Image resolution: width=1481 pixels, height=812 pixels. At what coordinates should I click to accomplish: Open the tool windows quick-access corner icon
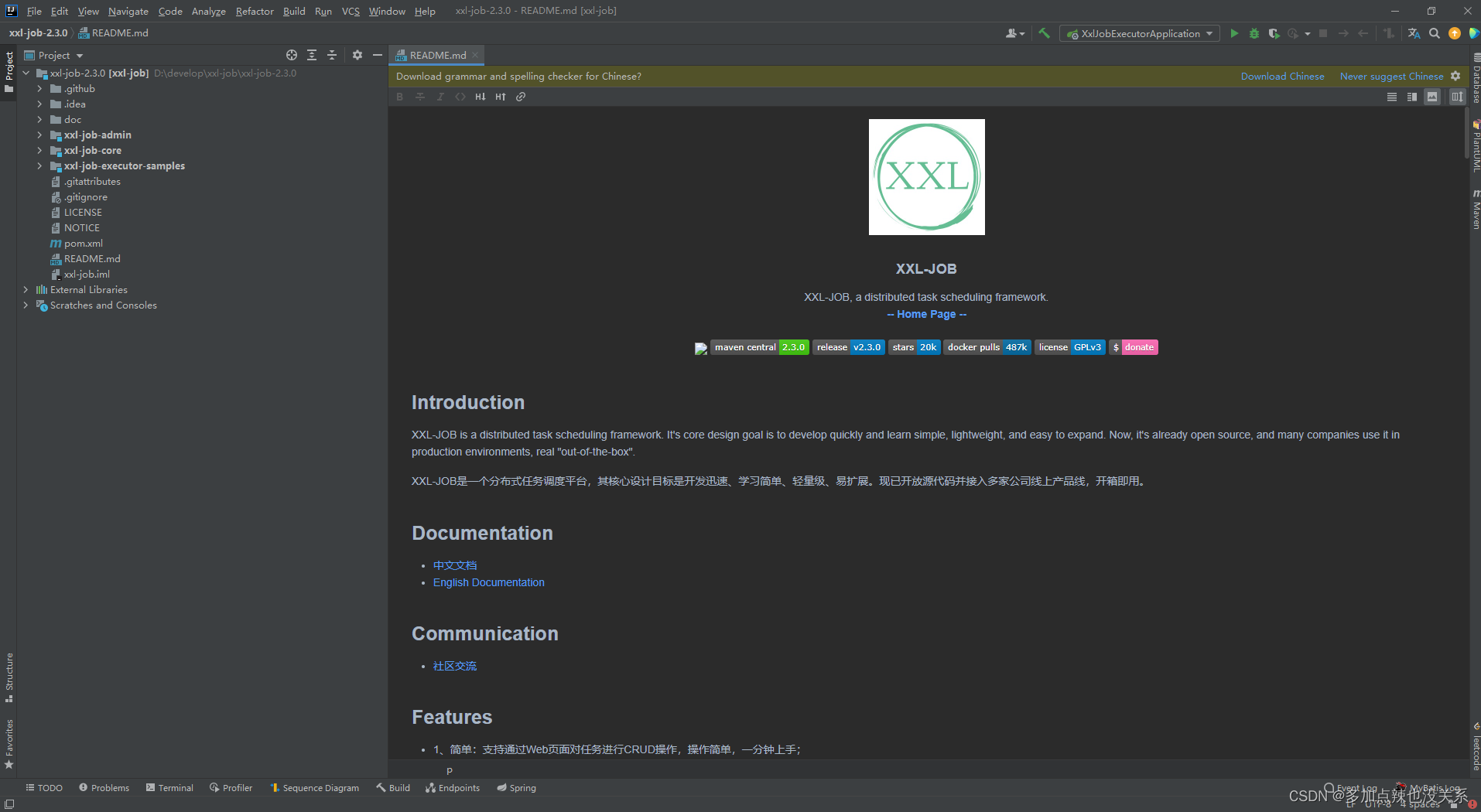(x=9, y=804)
